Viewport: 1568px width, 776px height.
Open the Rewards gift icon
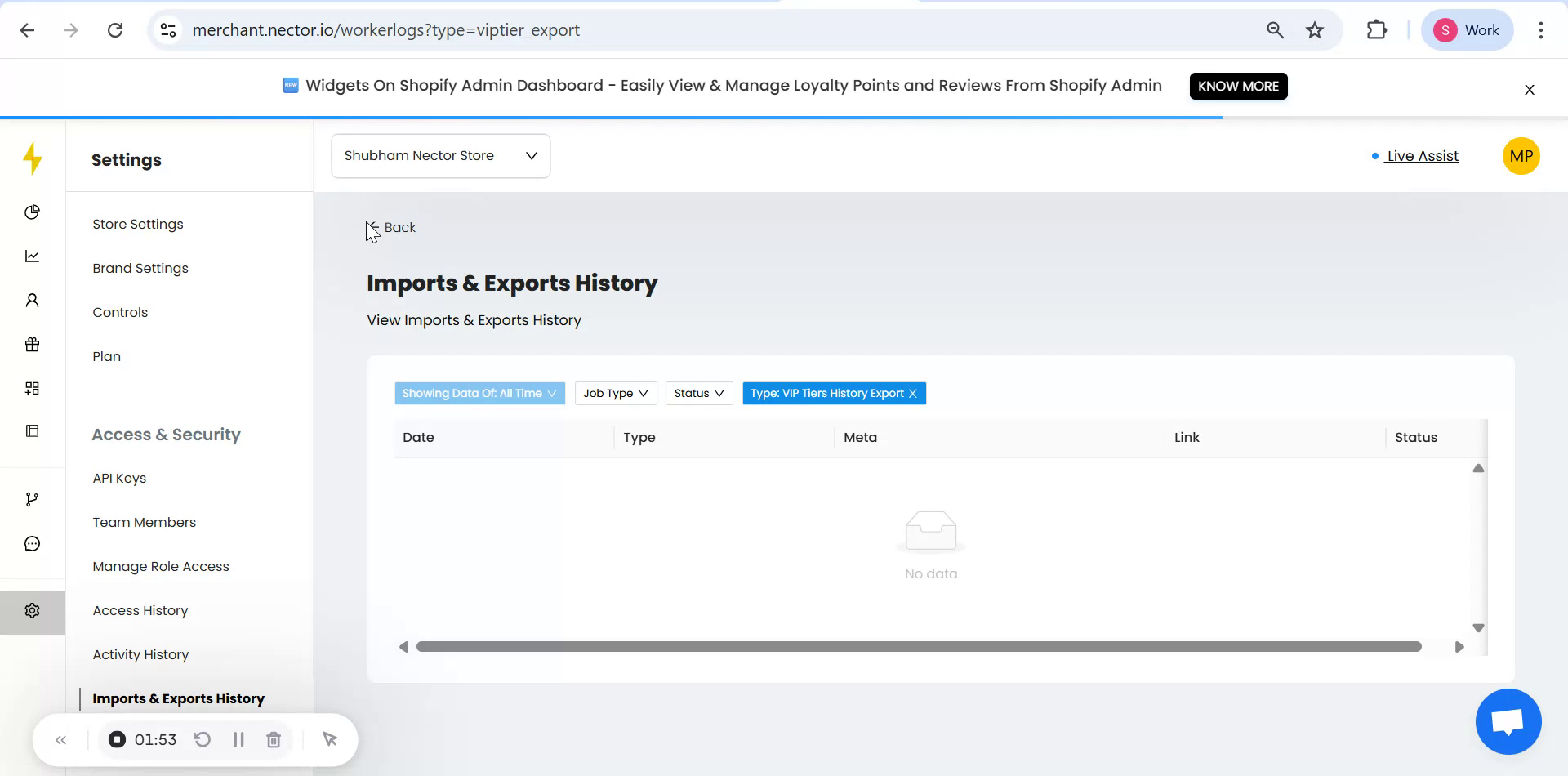click(32, 344)
